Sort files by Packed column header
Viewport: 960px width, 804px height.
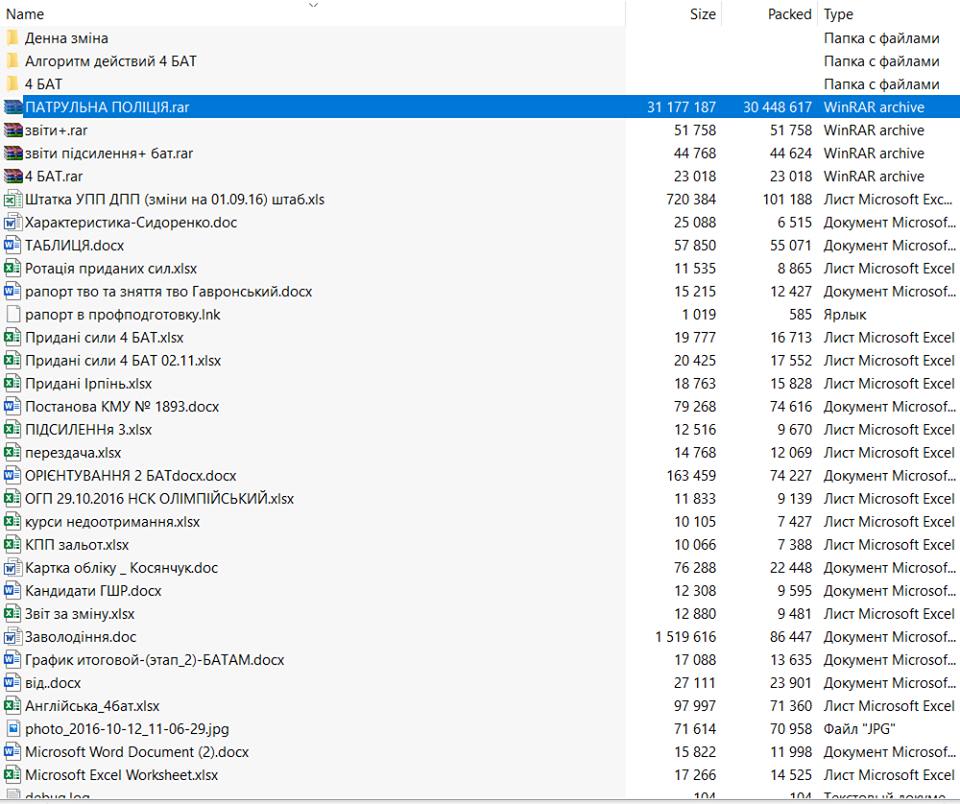(789, 14)
